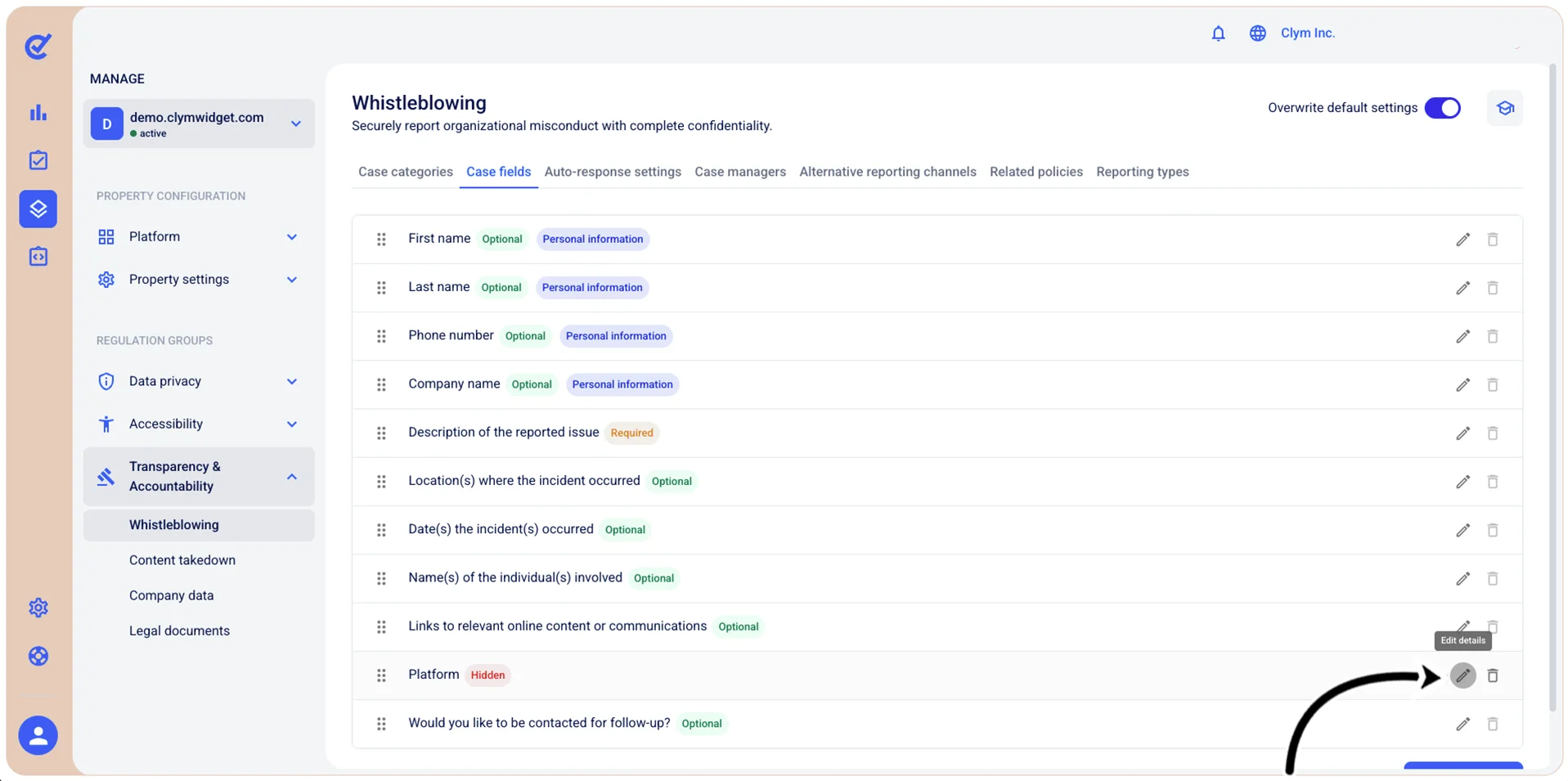Edit the First name field
The image size is (1568, 781).
pos(1462,240)
